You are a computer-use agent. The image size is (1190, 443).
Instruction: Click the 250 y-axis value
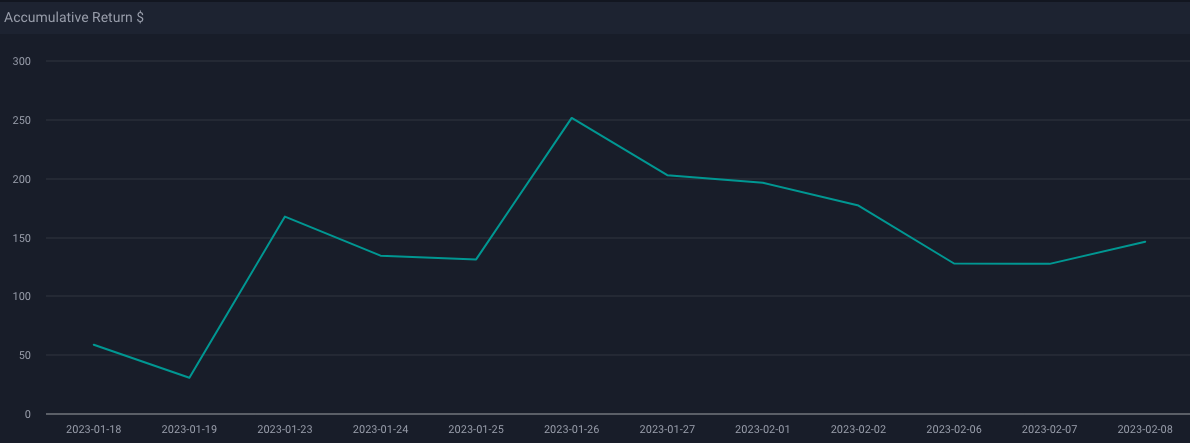pos(24,120)
